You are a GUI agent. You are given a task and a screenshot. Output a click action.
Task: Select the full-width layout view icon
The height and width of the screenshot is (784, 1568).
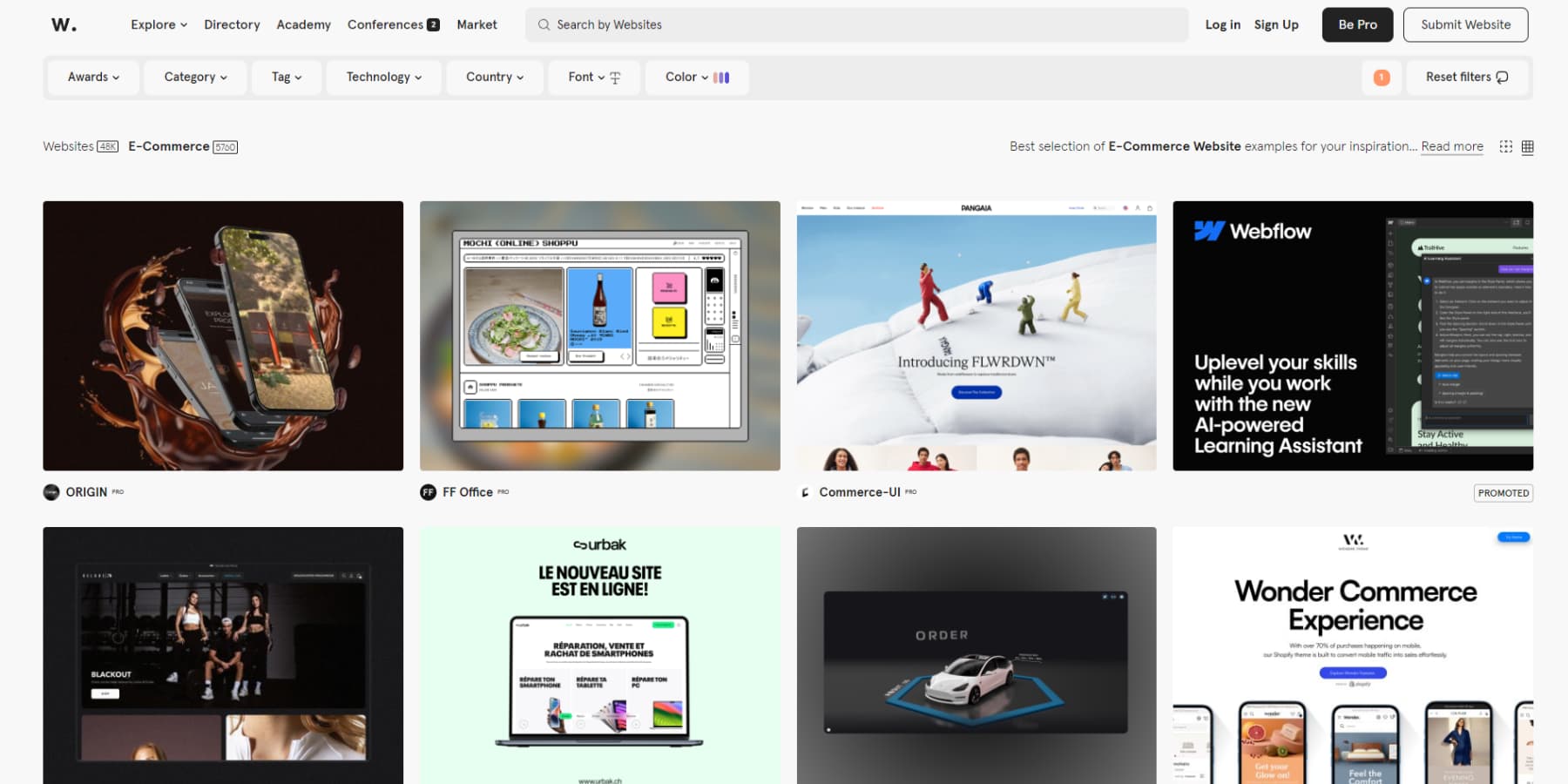1506,146
